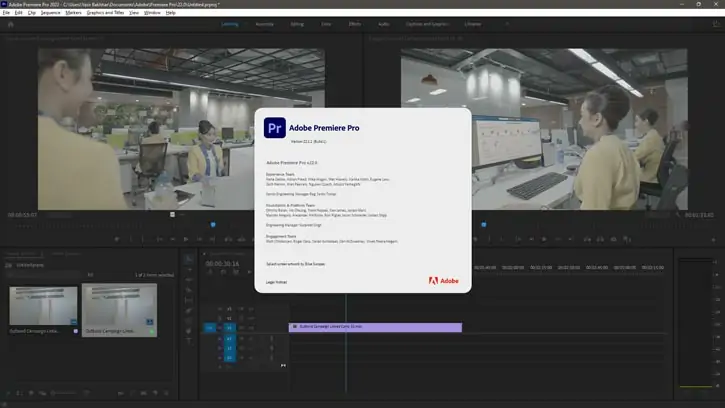Viewport: 725px width, 408px height.
Task: Go to In point in Program monitor
Action: (x=518, y=239)
